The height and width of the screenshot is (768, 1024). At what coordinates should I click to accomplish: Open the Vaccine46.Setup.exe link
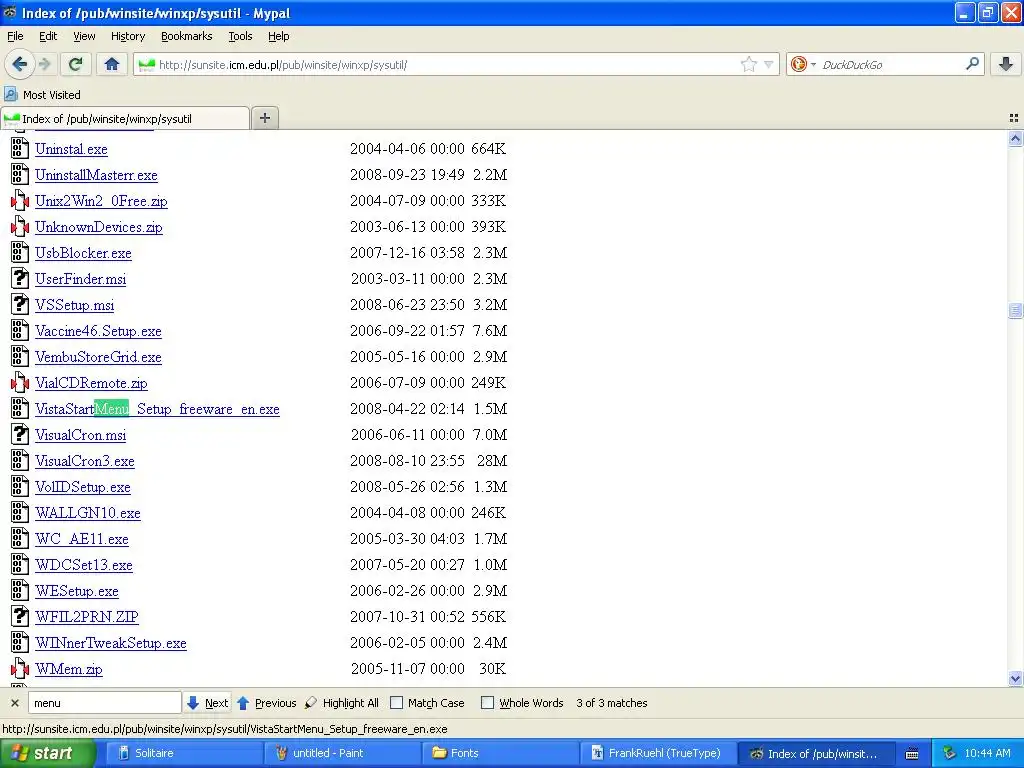tap(98, 331)
